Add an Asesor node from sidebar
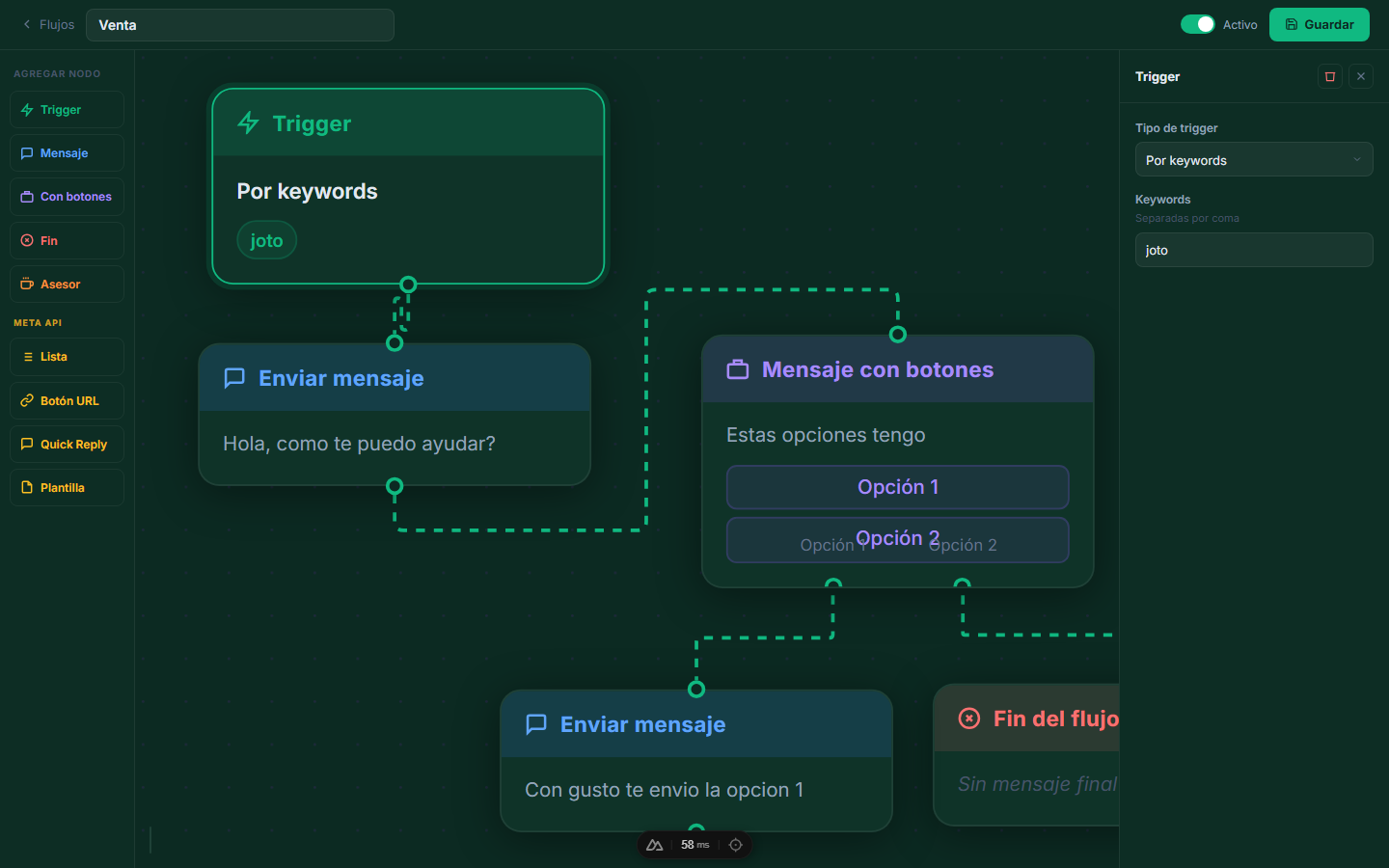 (x=67, y=285)
